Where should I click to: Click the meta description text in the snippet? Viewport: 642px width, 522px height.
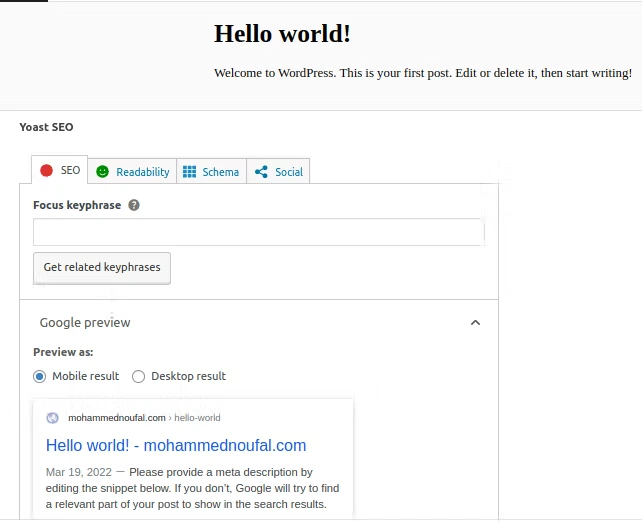[190, 488]
